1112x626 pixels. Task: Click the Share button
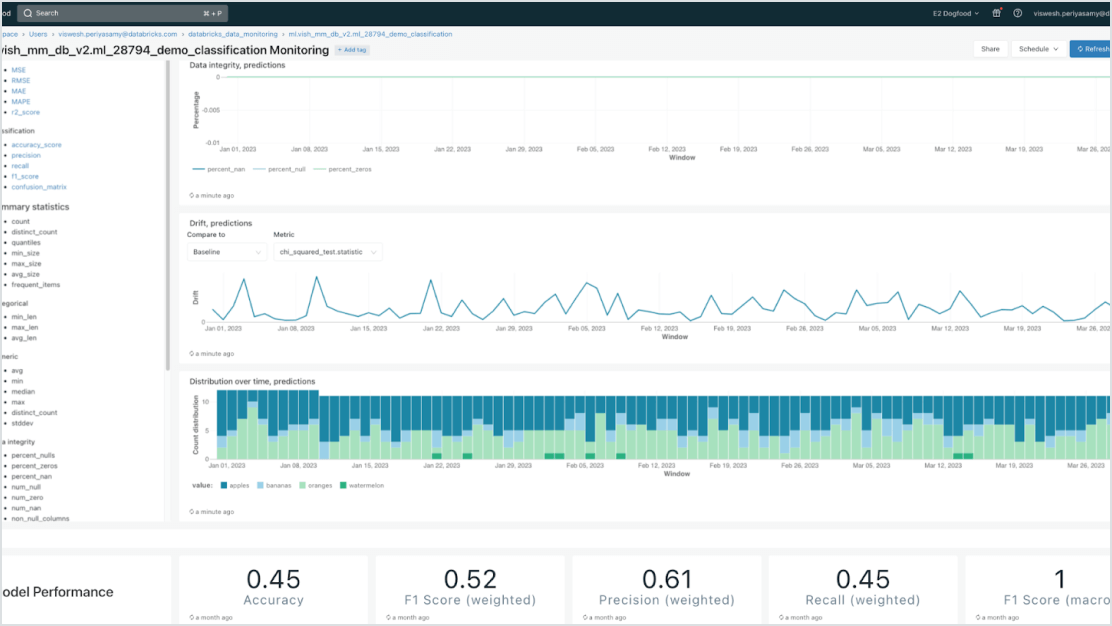coord(989,49)
